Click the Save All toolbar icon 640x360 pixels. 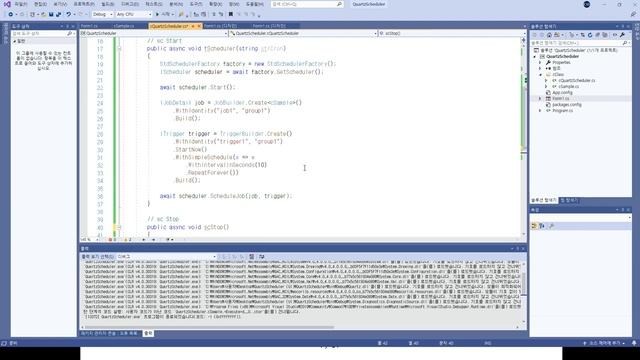58,14
